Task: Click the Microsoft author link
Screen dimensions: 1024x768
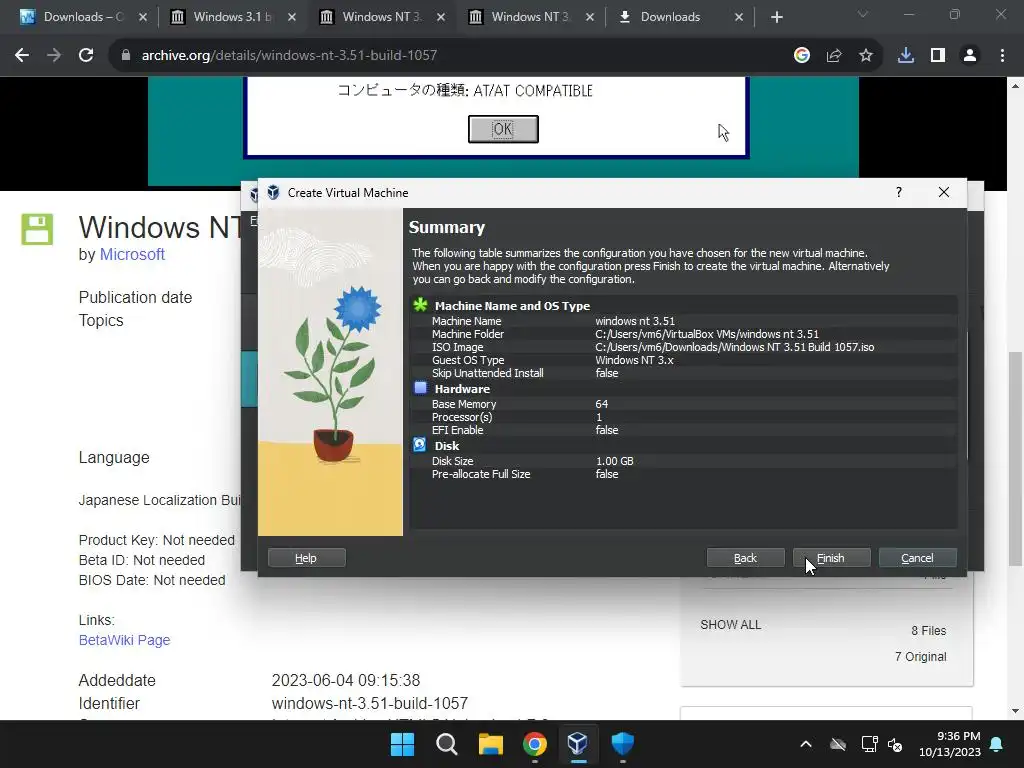Action: click(132, 254)
